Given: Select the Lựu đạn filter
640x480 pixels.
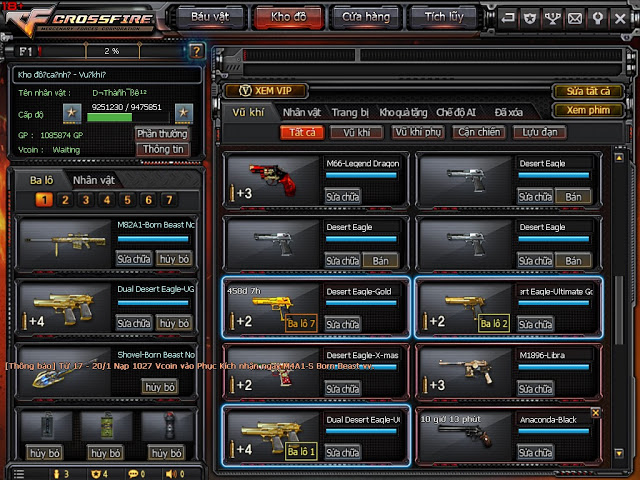Looking at the screenshot, I should click(540, 132).
